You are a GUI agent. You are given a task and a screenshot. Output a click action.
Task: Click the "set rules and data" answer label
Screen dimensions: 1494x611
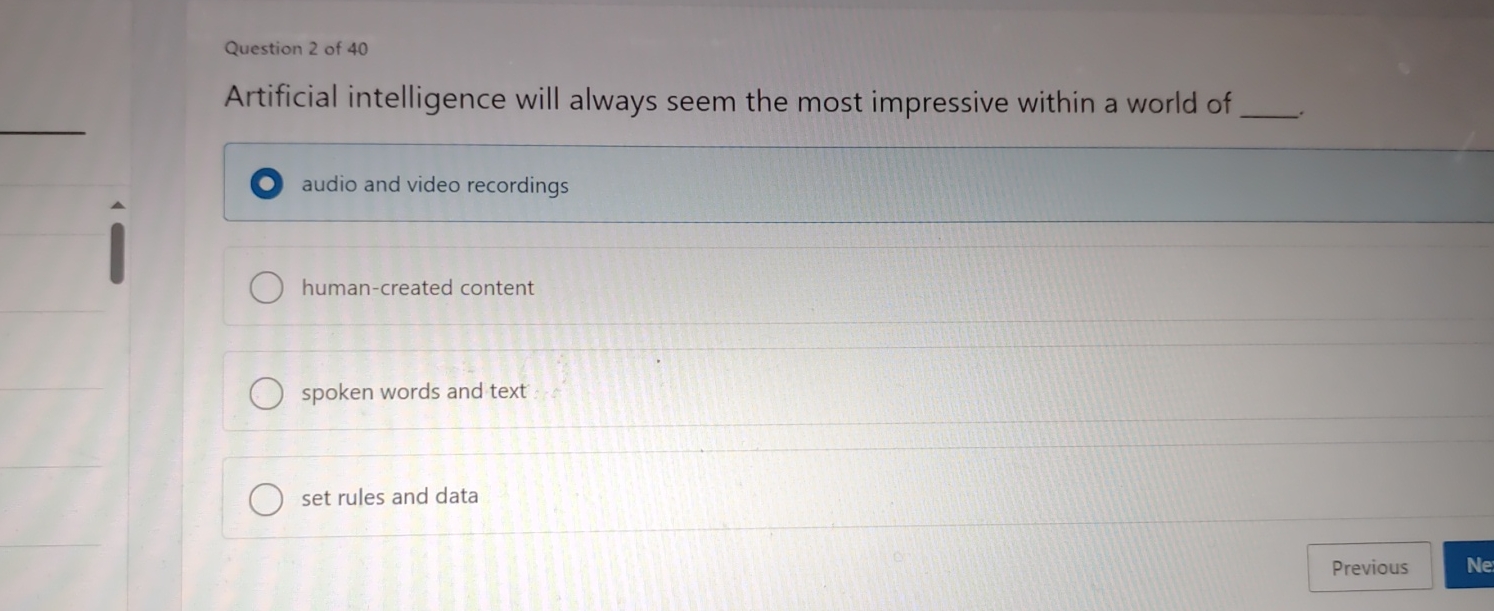point(390,496)
